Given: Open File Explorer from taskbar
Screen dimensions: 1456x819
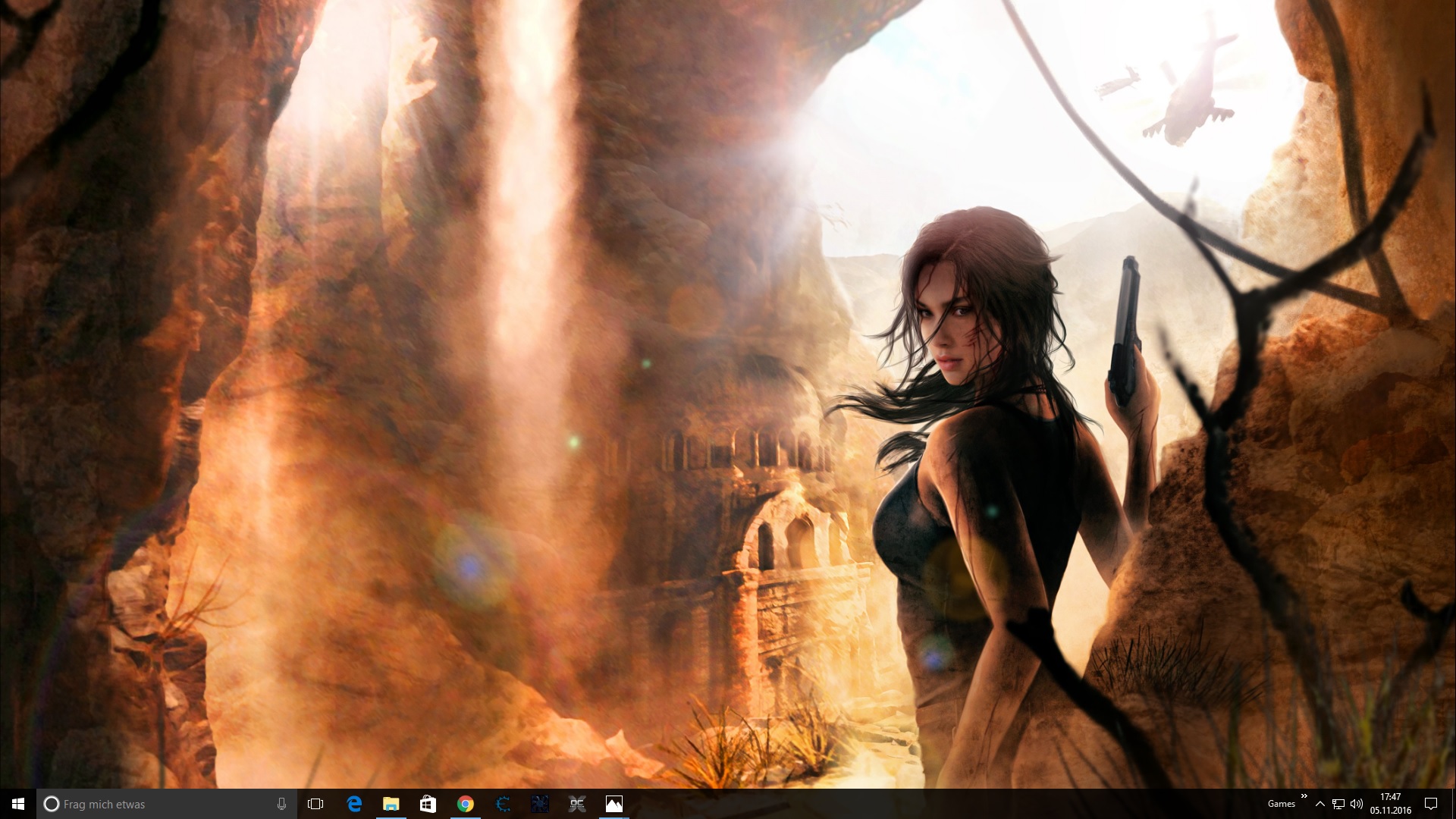Looking at the screenshot, I should (x=391, y=804).
